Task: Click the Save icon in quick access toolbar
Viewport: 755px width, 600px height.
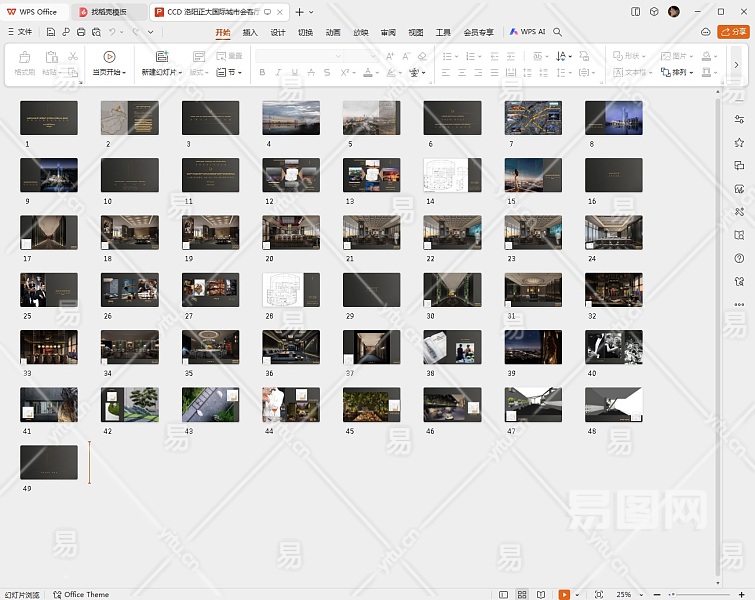Action: [x=51, y=32]
